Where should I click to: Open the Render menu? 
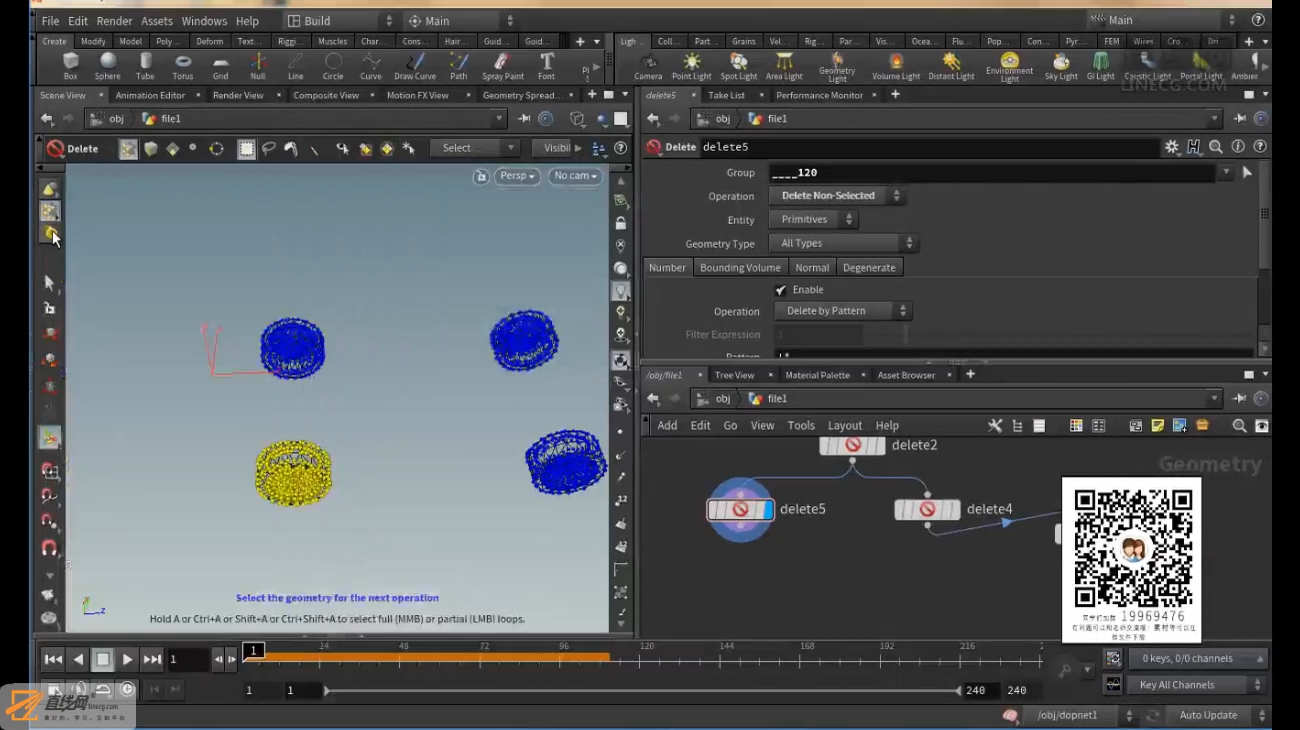point(115,21)
